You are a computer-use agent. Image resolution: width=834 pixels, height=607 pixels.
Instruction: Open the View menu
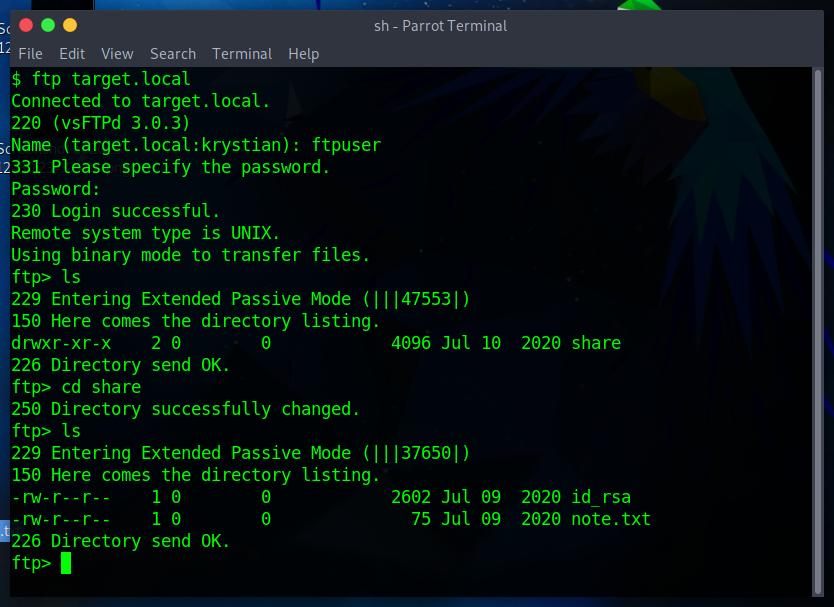tap(115, 54)
